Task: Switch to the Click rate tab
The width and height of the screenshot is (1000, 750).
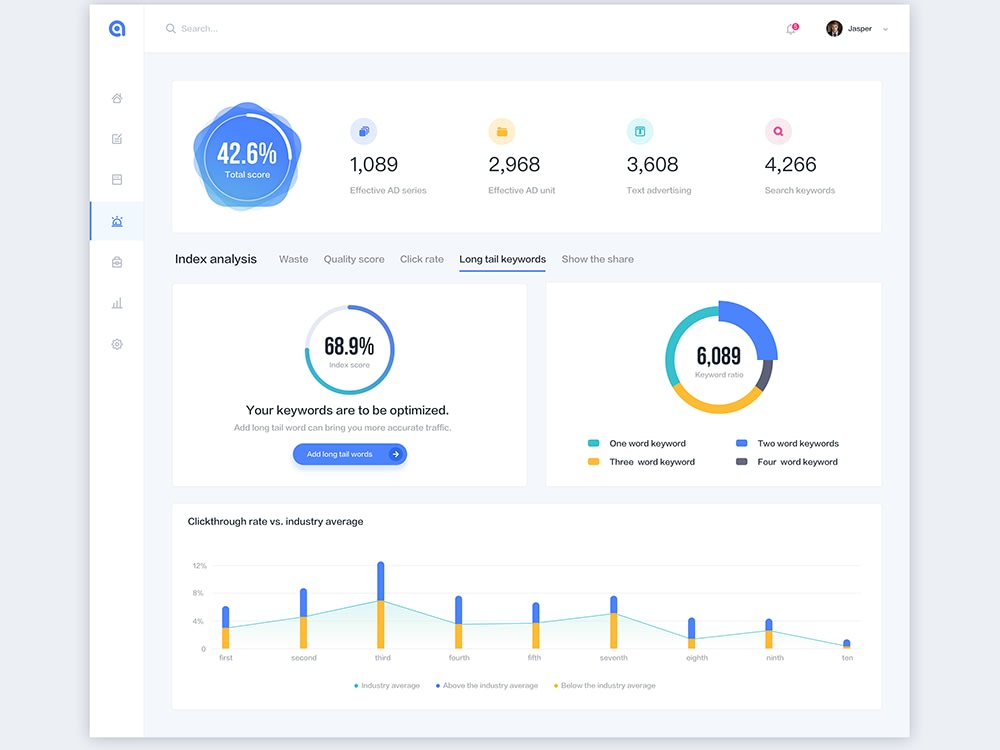Action: point(422,259)
